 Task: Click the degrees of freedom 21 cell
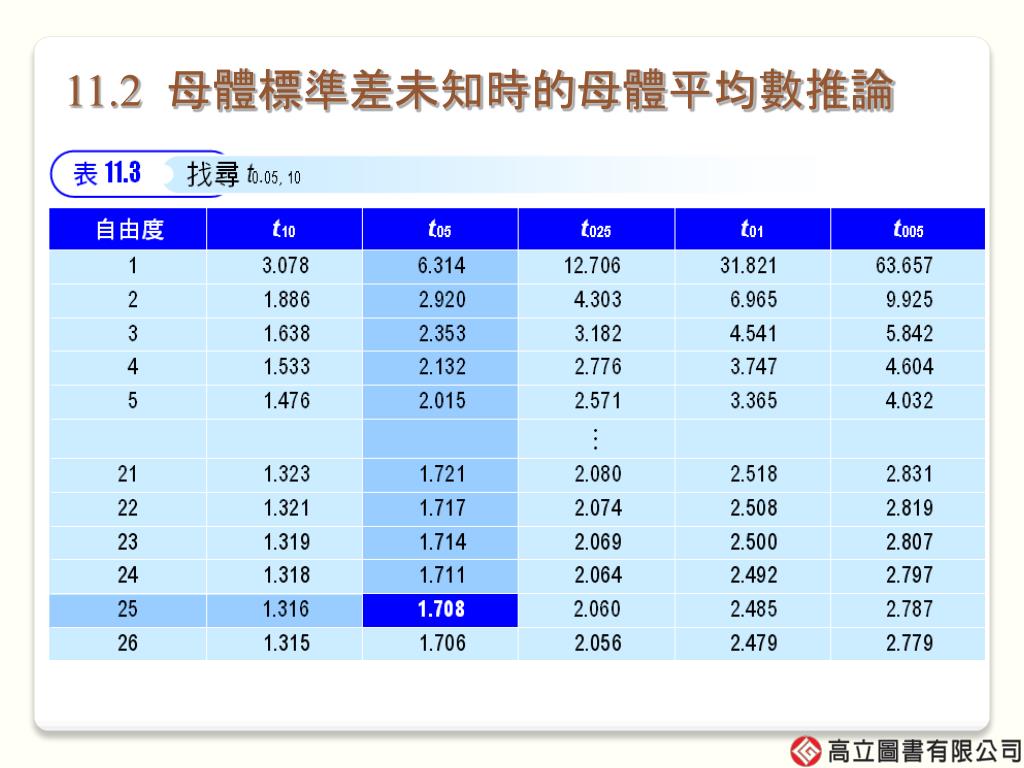click(x=128, y=474)
